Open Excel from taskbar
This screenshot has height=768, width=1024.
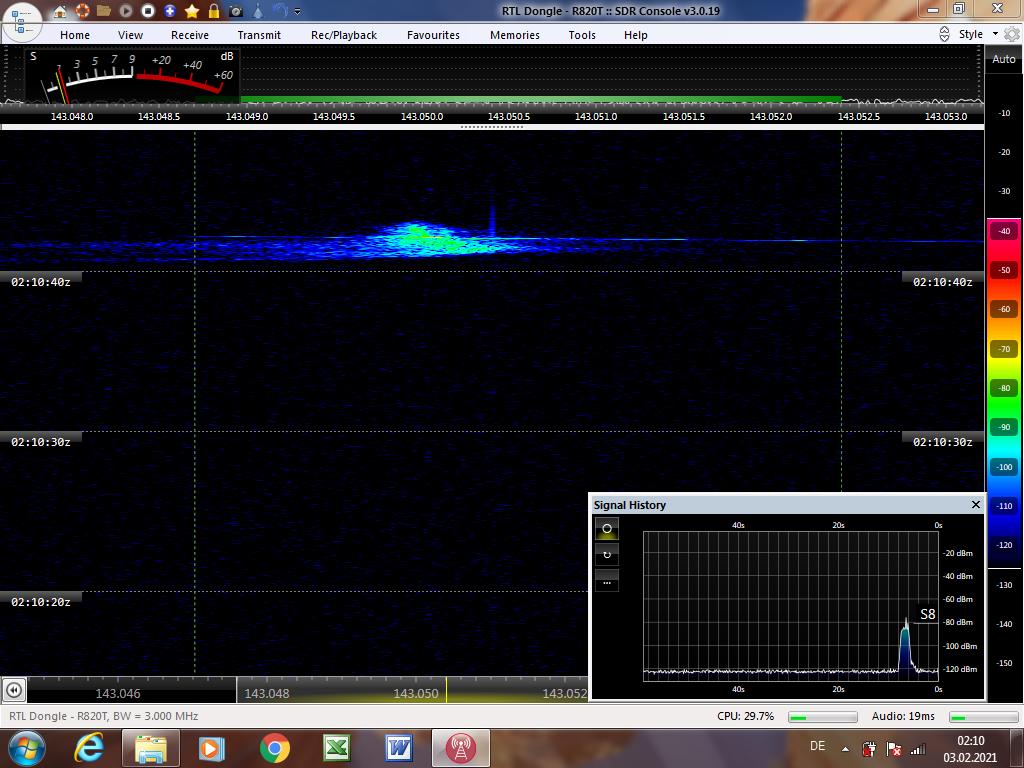pyautogui.click(x=337, y=748)
